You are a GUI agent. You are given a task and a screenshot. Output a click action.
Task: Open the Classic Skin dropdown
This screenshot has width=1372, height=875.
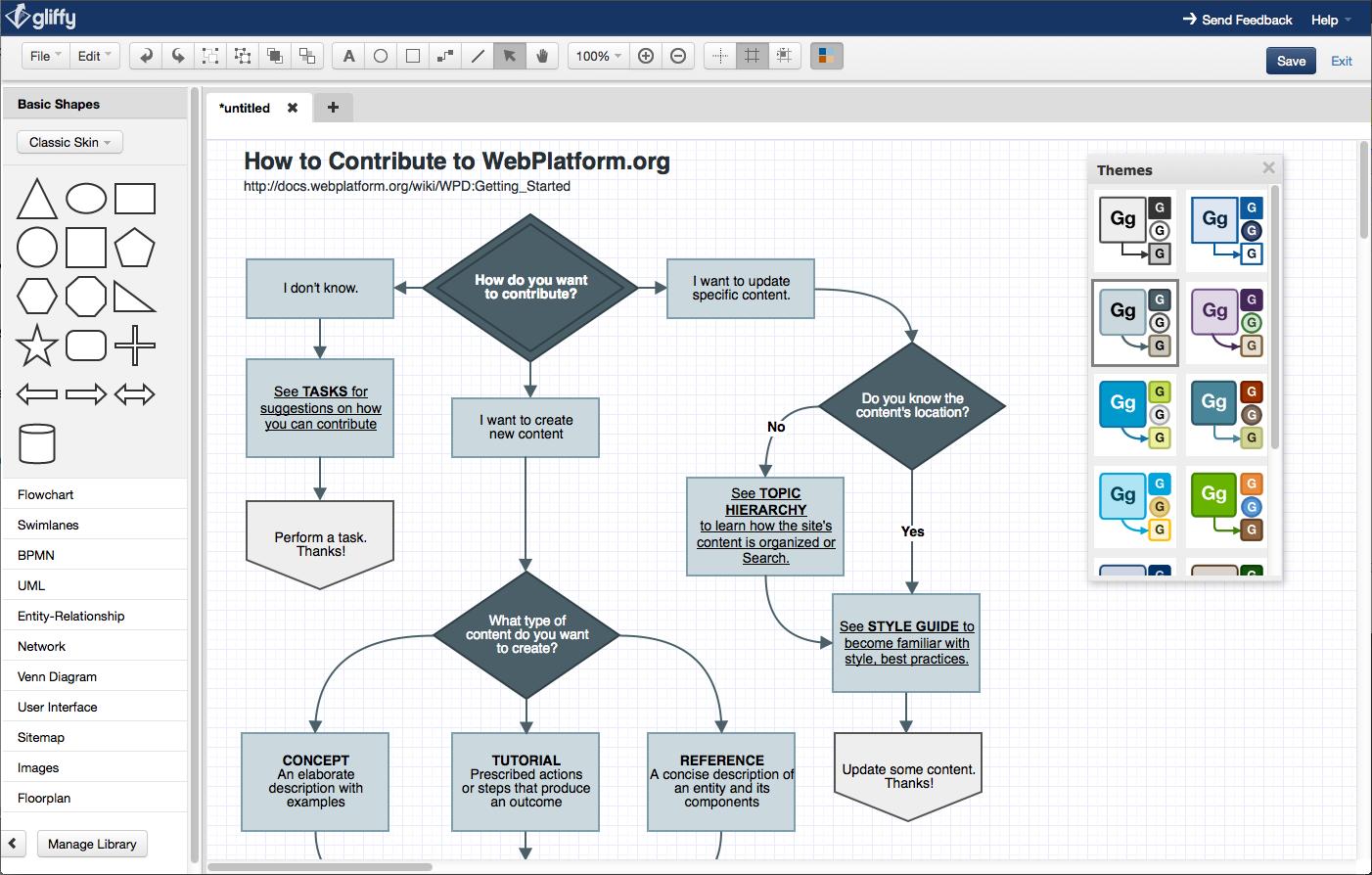[69, 142]
